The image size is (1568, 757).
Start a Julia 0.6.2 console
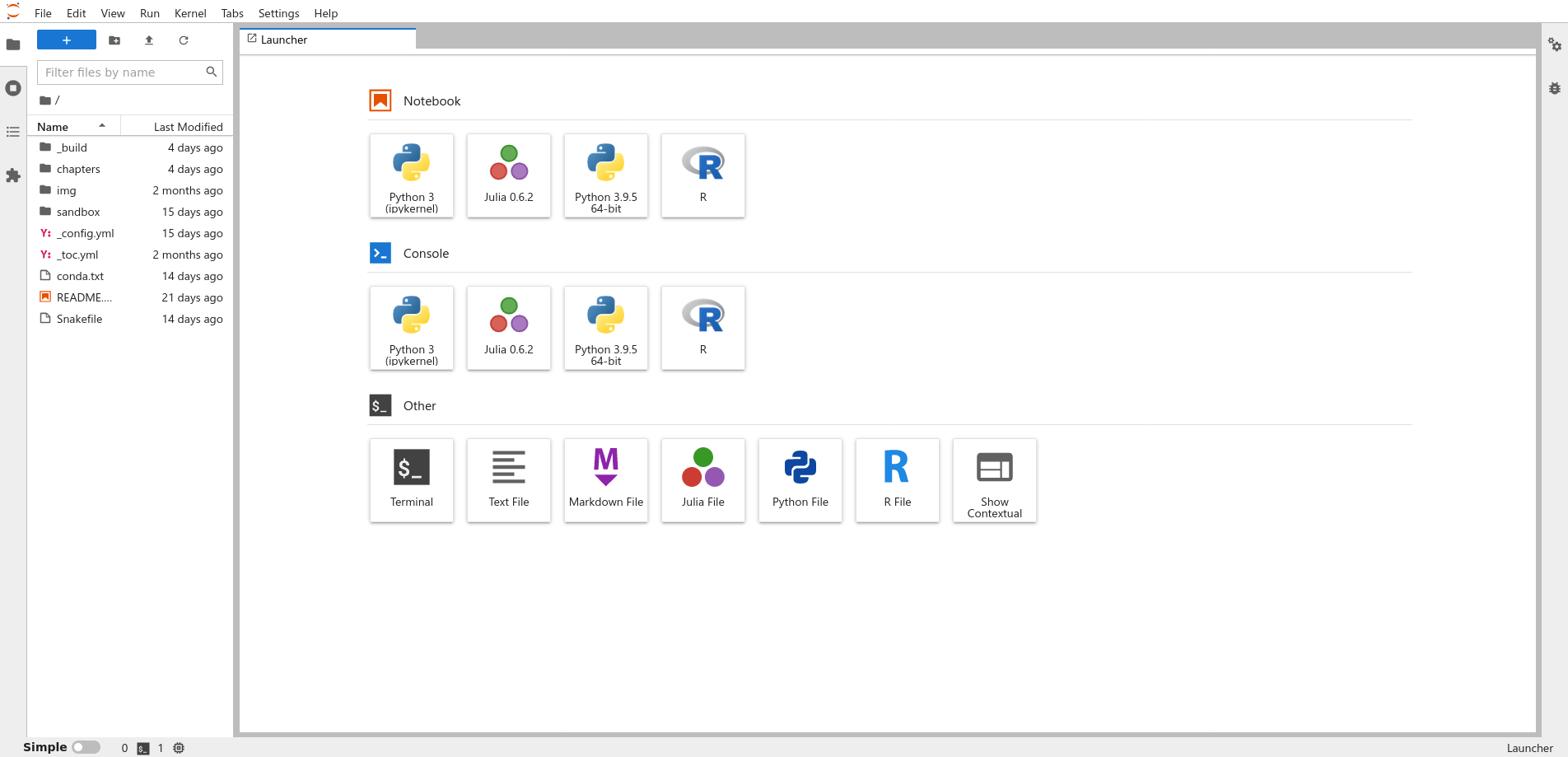pyautogui.click(x=509, y=328)
